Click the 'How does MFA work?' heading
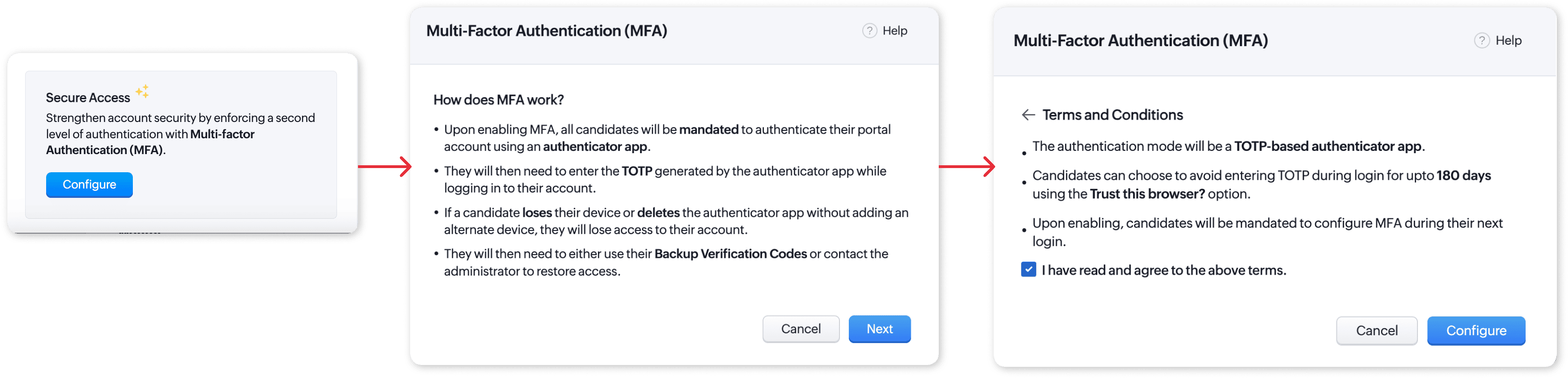The width and height of the screenshot is (1568, 378). pyautogui.click(x=498, y=100)
